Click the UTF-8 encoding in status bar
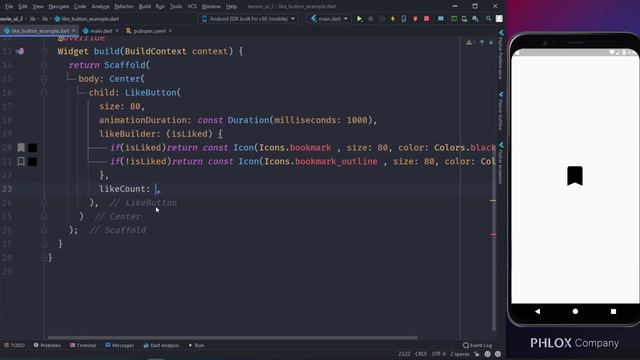This screenshot has height=360, width=640. point(439,354)
